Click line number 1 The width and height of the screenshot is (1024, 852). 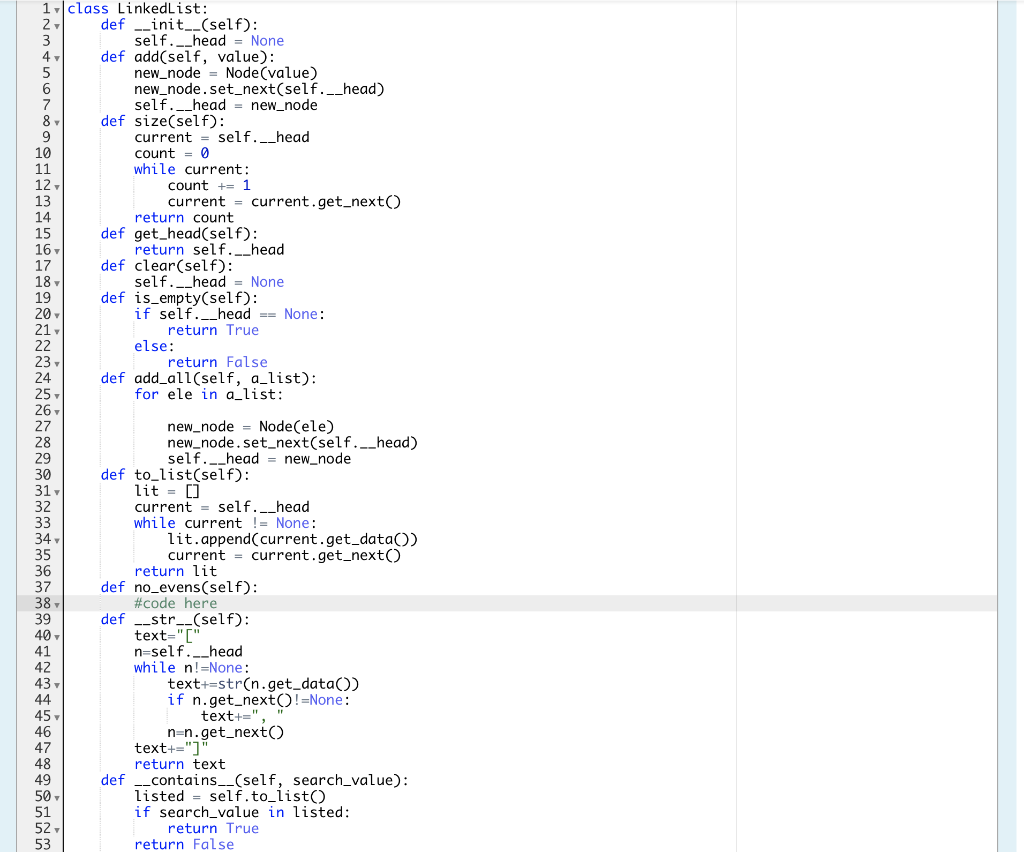coord(45,9)
